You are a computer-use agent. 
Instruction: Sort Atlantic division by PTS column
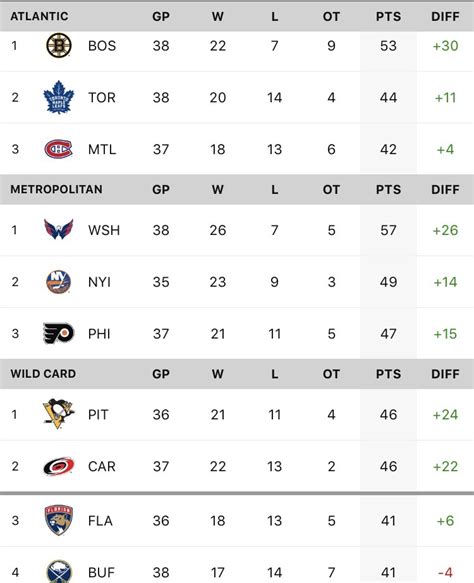pyautogui.click(x=388, y=16)
